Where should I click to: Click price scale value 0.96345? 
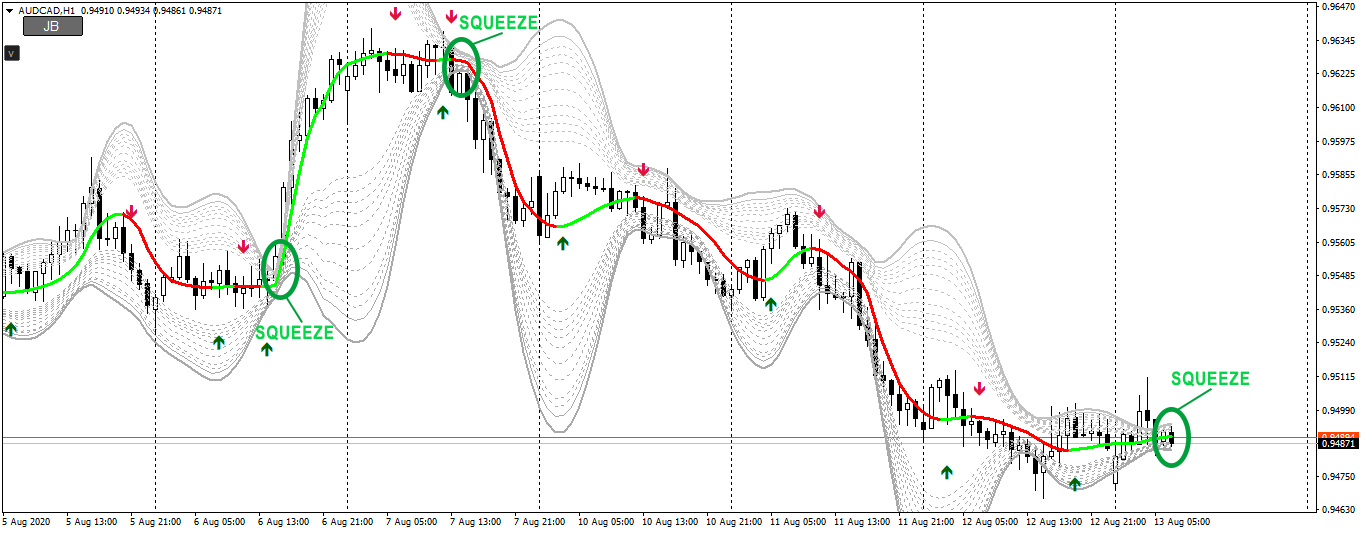[1338, 41]
